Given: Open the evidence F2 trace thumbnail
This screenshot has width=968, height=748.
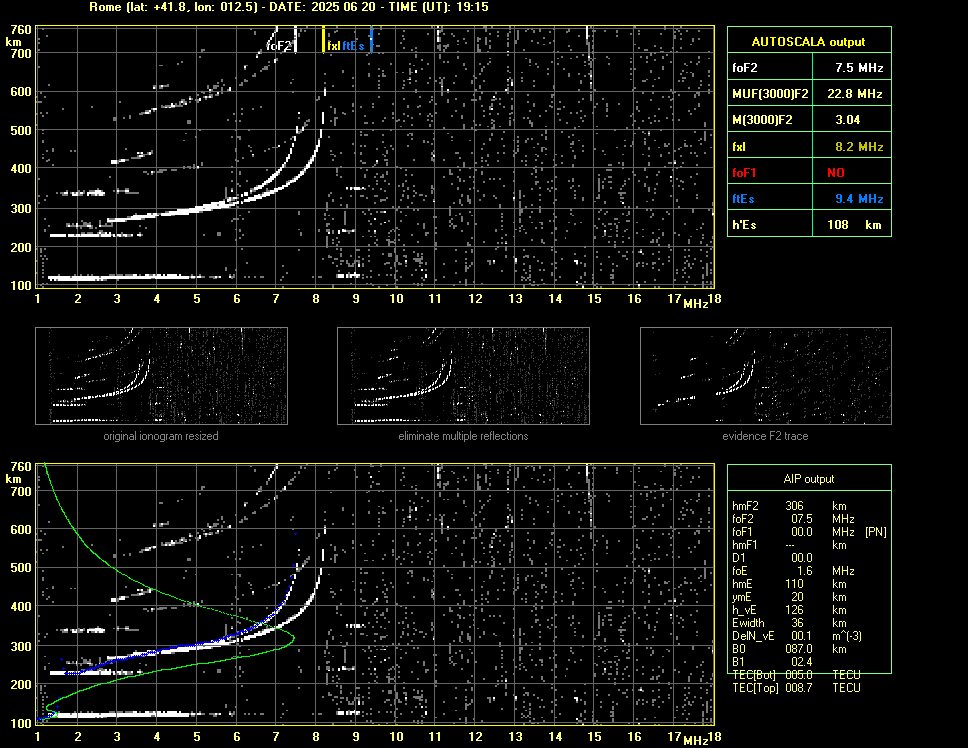Looking at the screenshot, I should click(766, 376).
